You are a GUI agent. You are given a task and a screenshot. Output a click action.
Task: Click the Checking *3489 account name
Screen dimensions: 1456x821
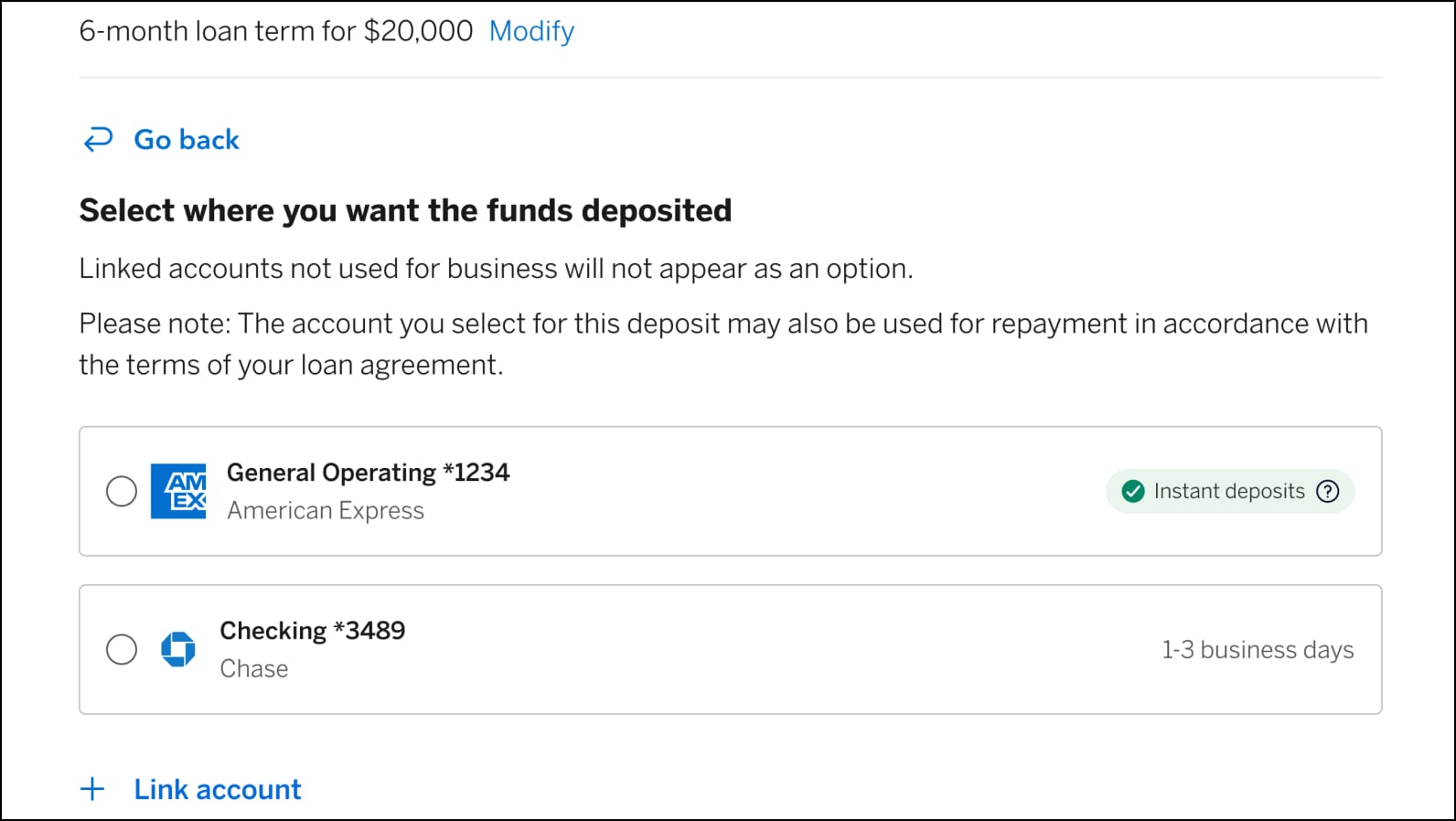(x=312, y=631)
